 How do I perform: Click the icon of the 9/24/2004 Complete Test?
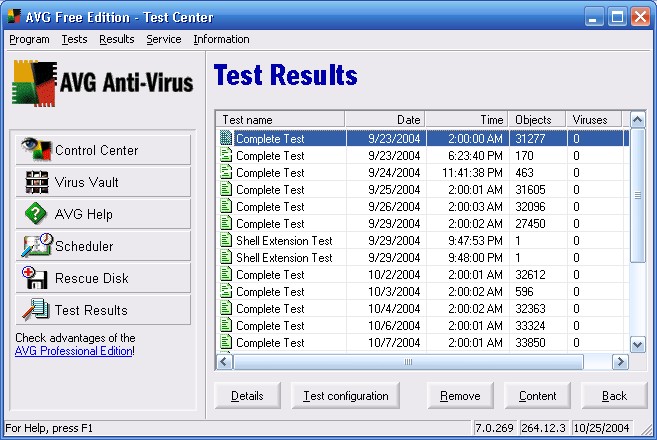tap(226, 172)
